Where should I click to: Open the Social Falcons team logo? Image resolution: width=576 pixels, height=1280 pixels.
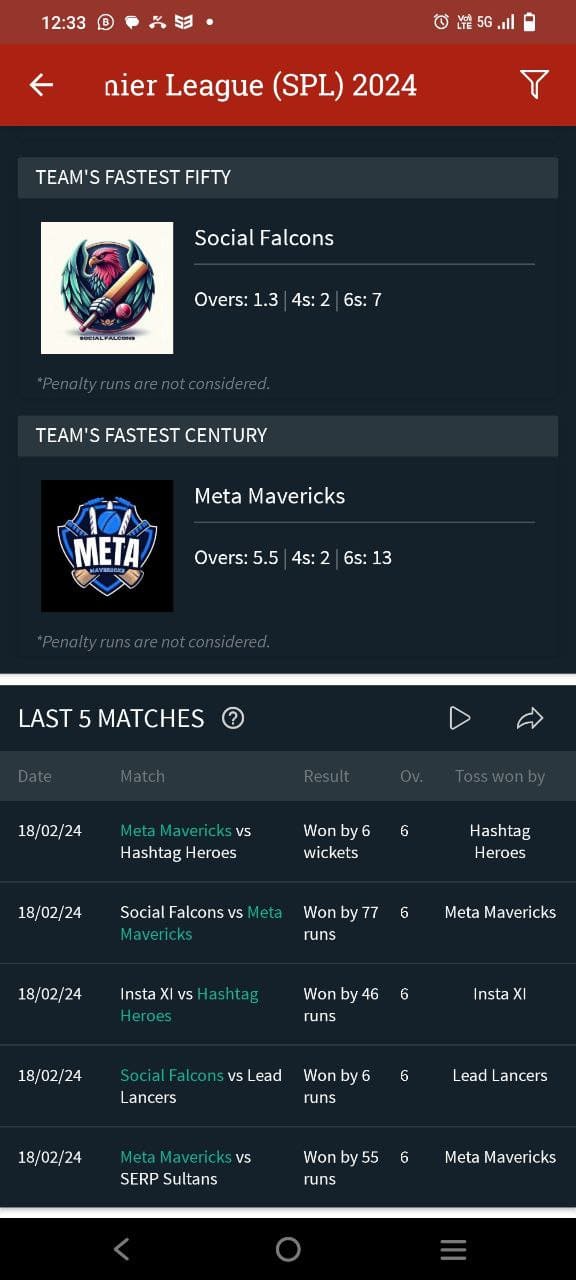tap(107, 288)
